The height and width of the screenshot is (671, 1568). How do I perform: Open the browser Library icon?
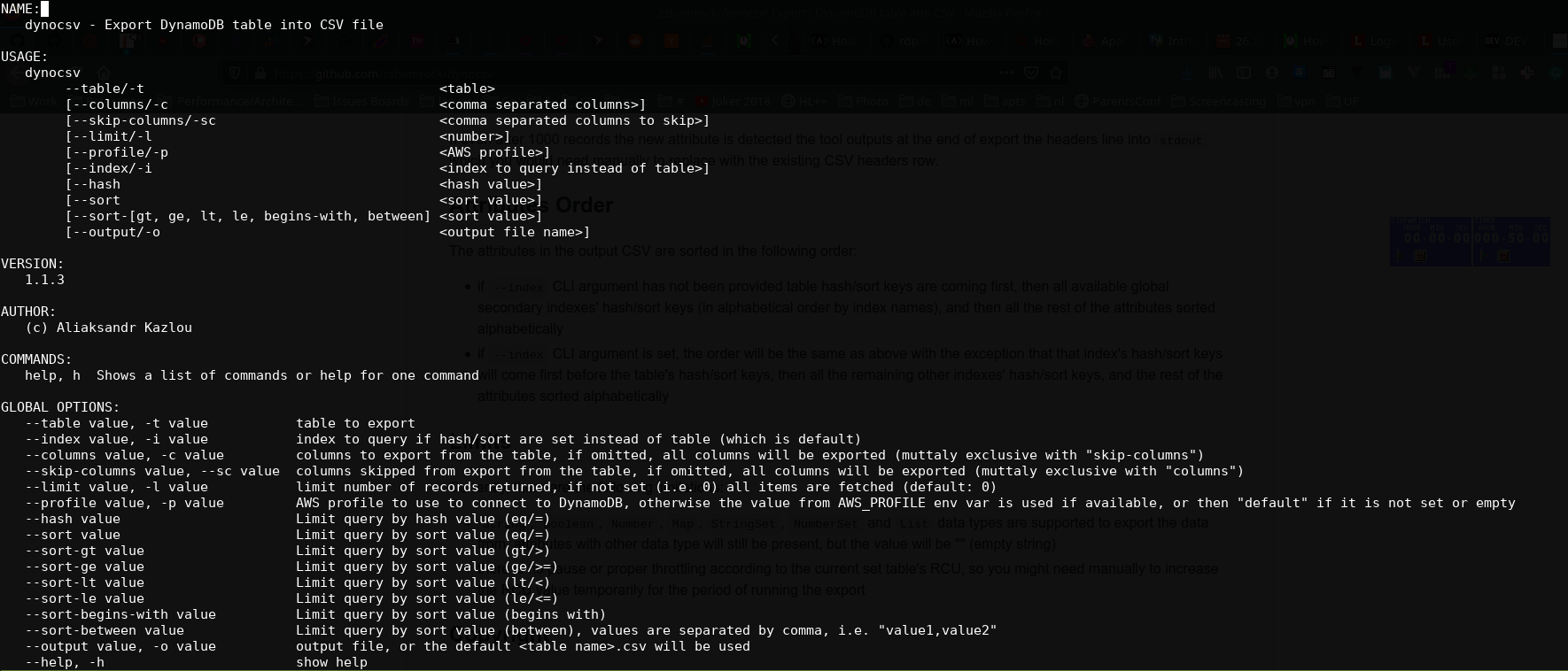click(1215, 73)
